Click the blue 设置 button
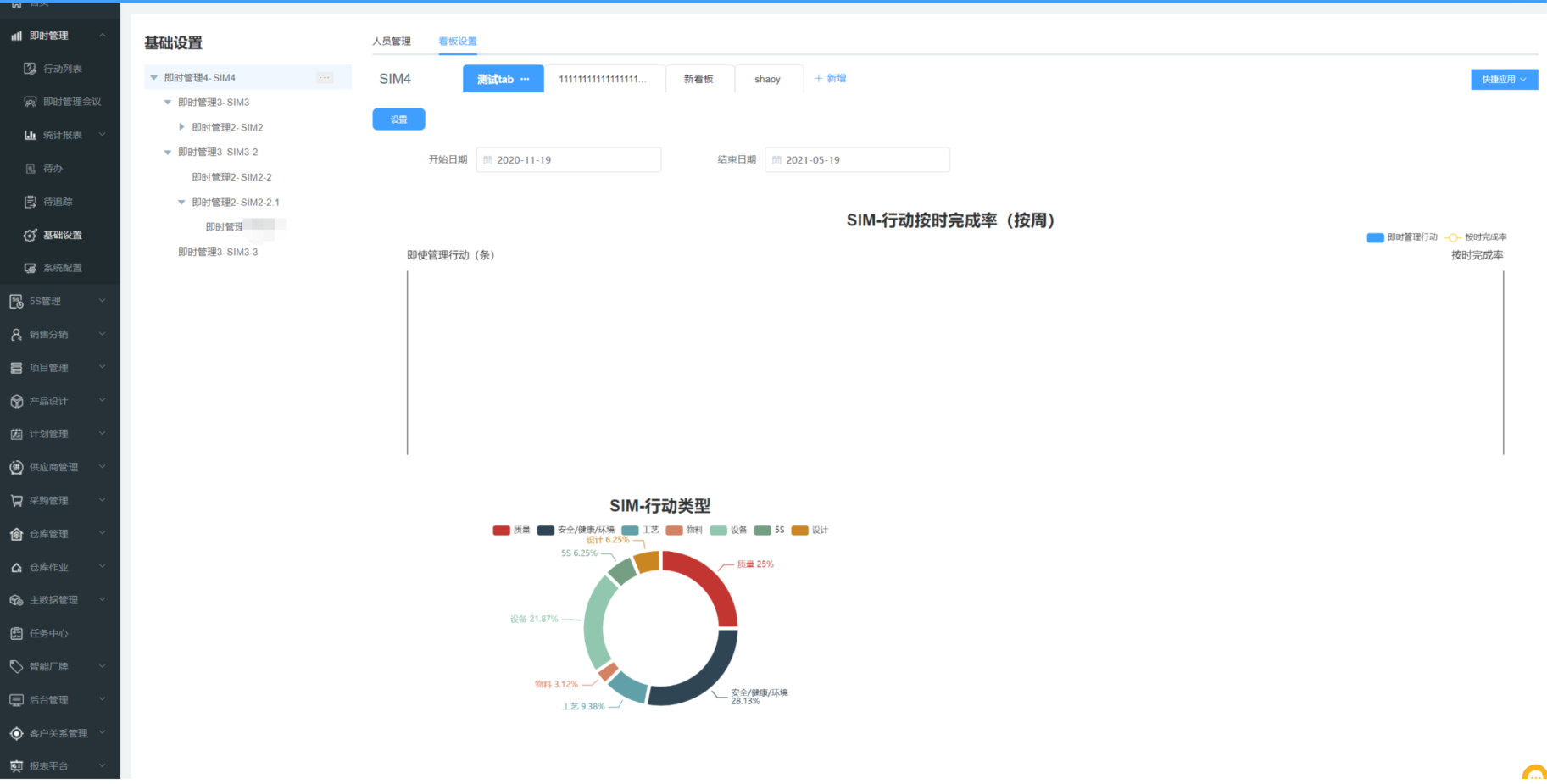 (x=398, y=120)
